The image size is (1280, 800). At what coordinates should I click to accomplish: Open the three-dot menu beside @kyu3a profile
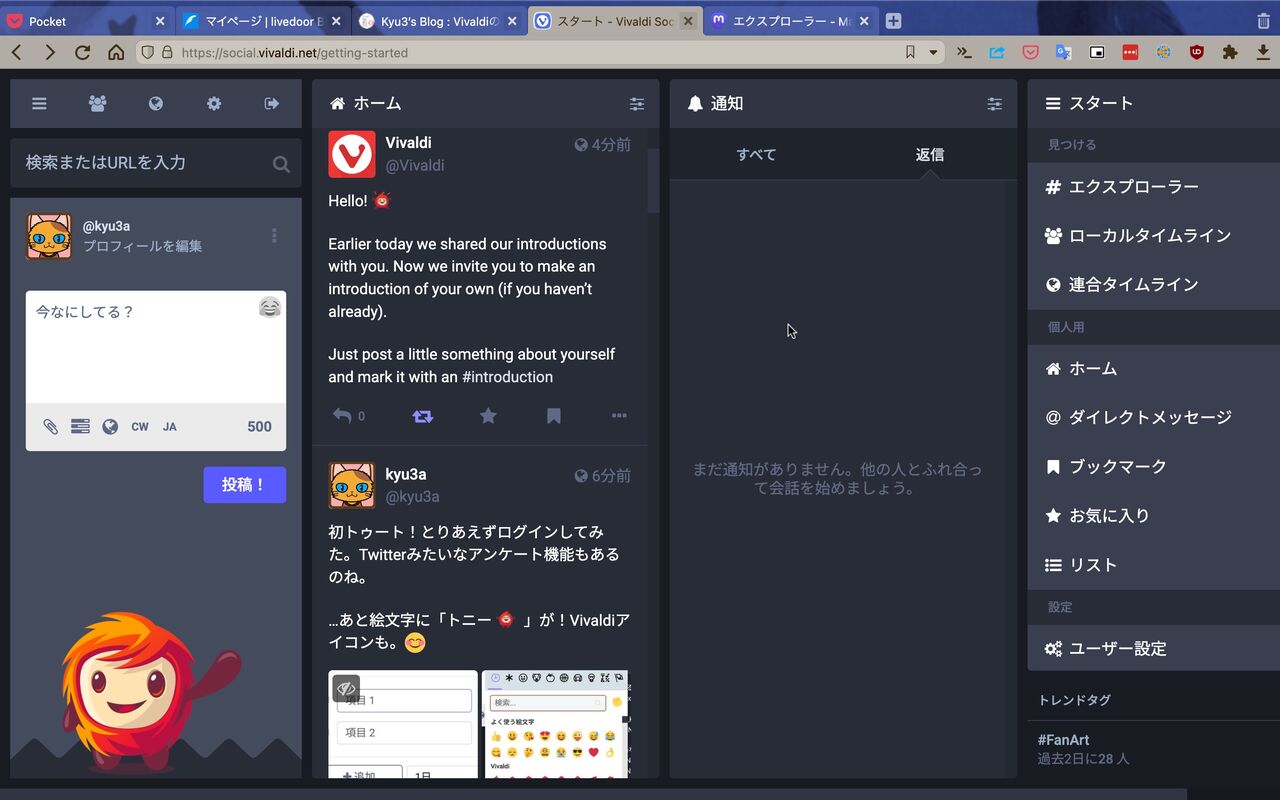tap(274, 236)
